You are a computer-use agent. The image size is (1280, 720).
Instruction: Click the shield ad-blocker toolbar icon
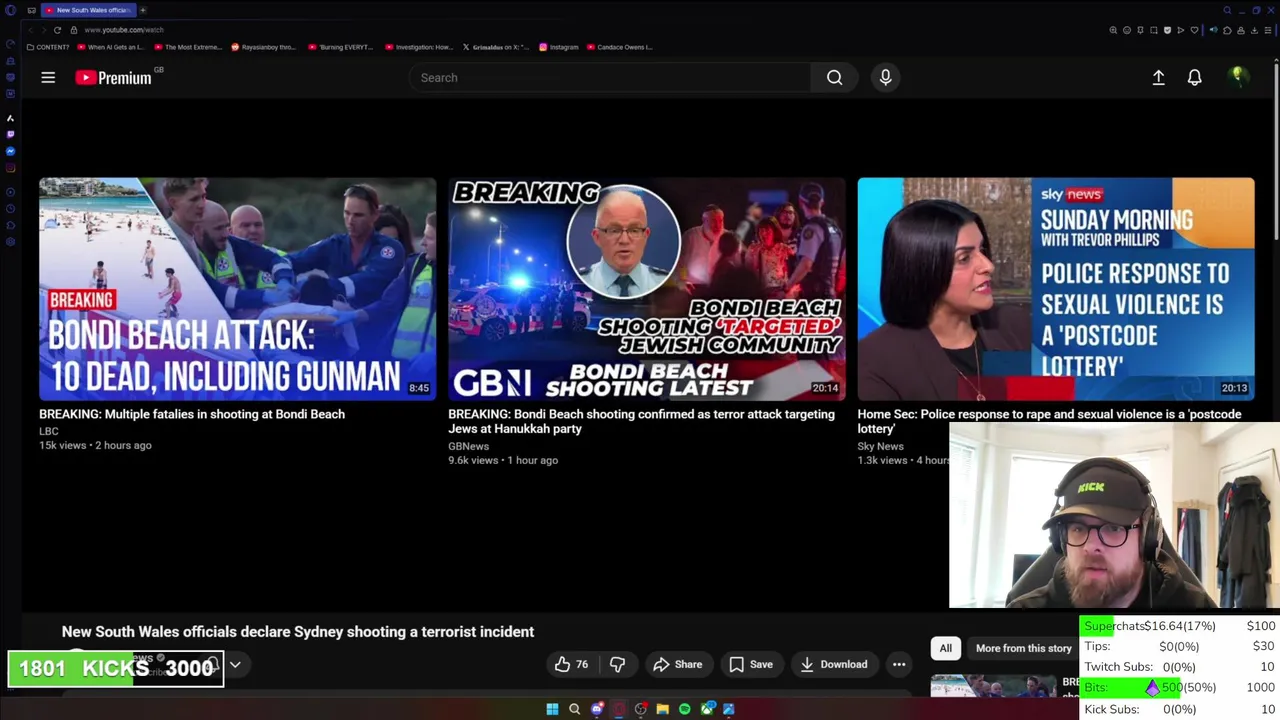click(x=1167, y=30)
